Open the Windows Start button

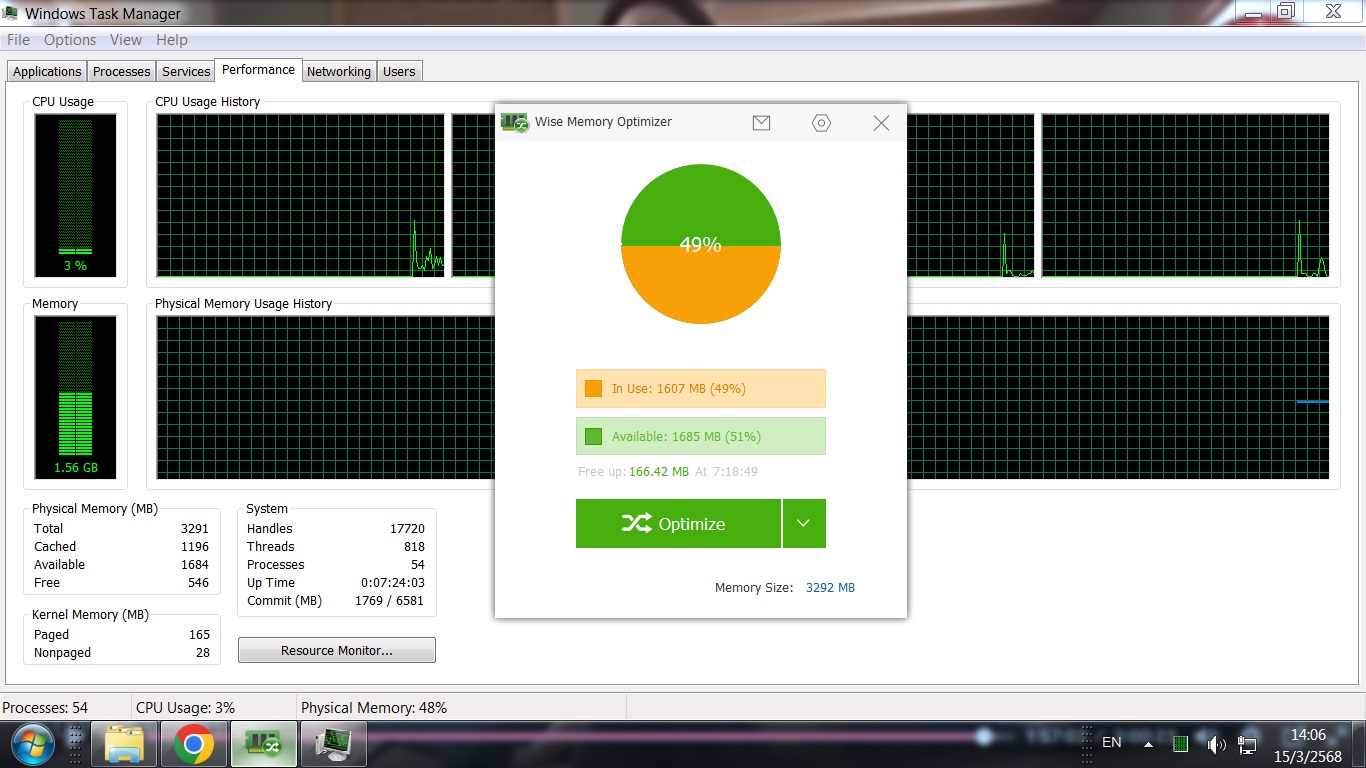(31, 743)
